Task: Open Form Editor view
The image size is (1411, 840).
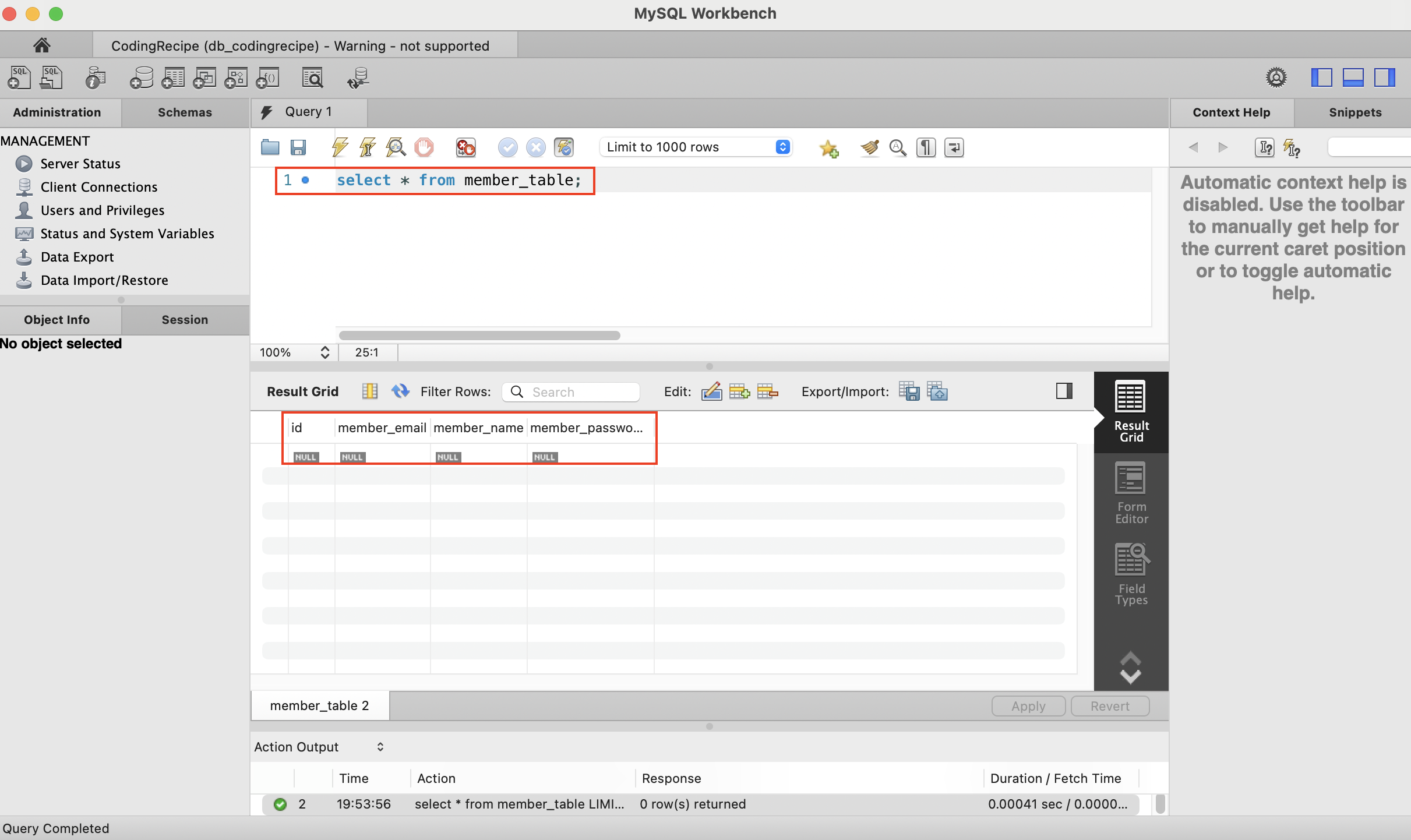Action: coord(1131,493)
